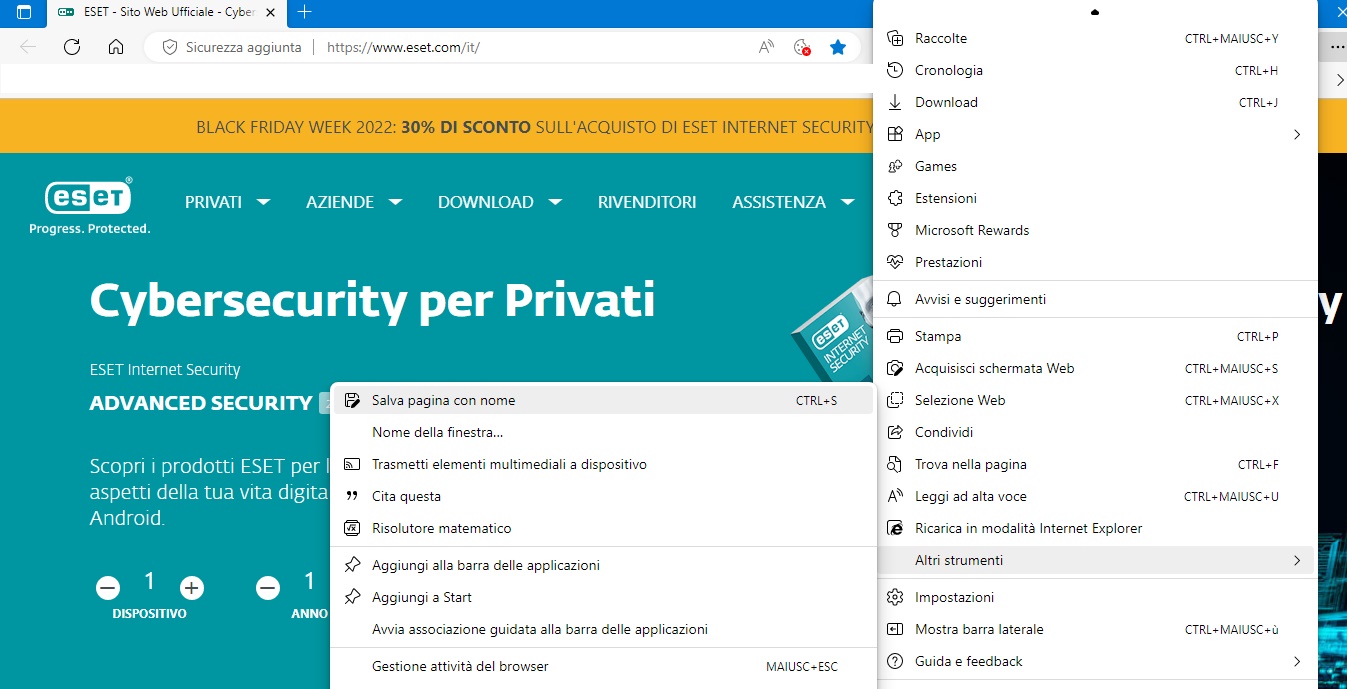Click the Cronologia history clock icon

[x=896, y=70]
